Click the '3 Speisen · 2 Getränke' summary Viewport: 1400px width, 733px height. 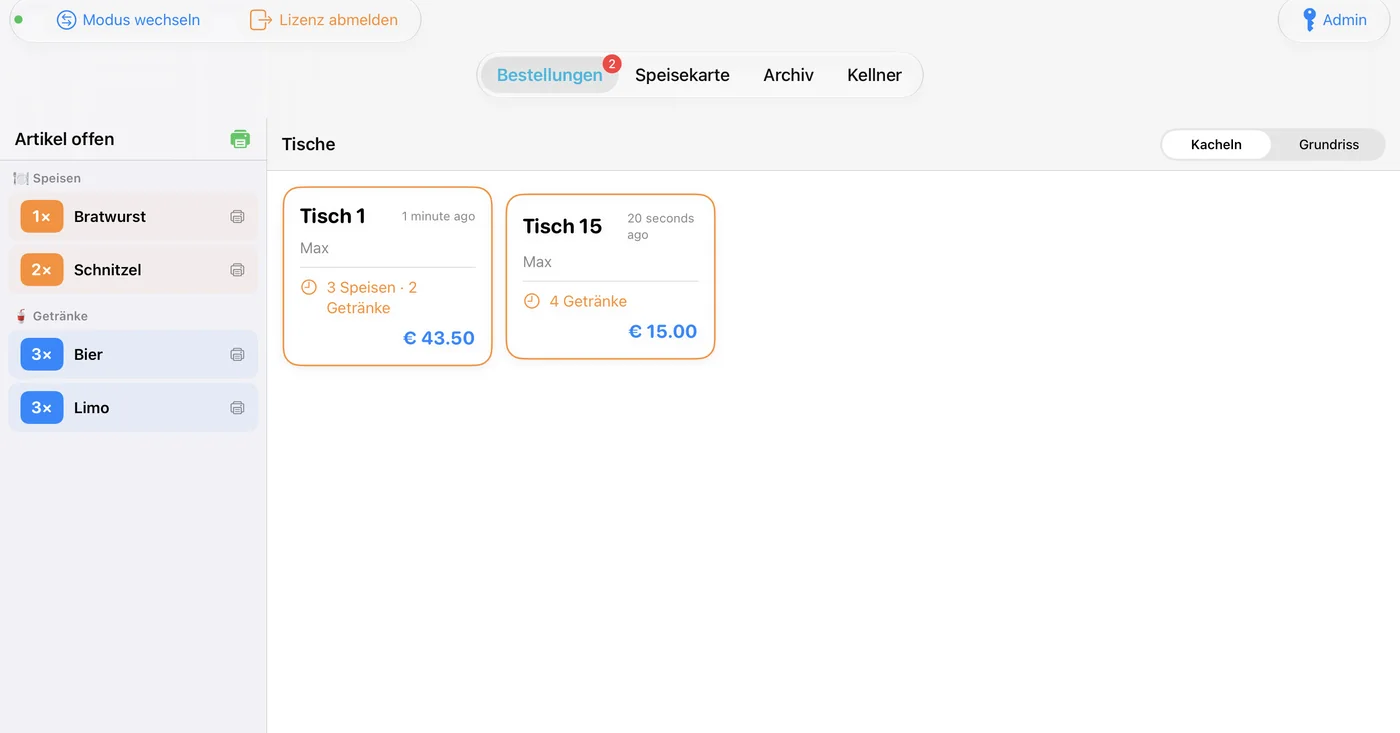click(x=372, y=298)
